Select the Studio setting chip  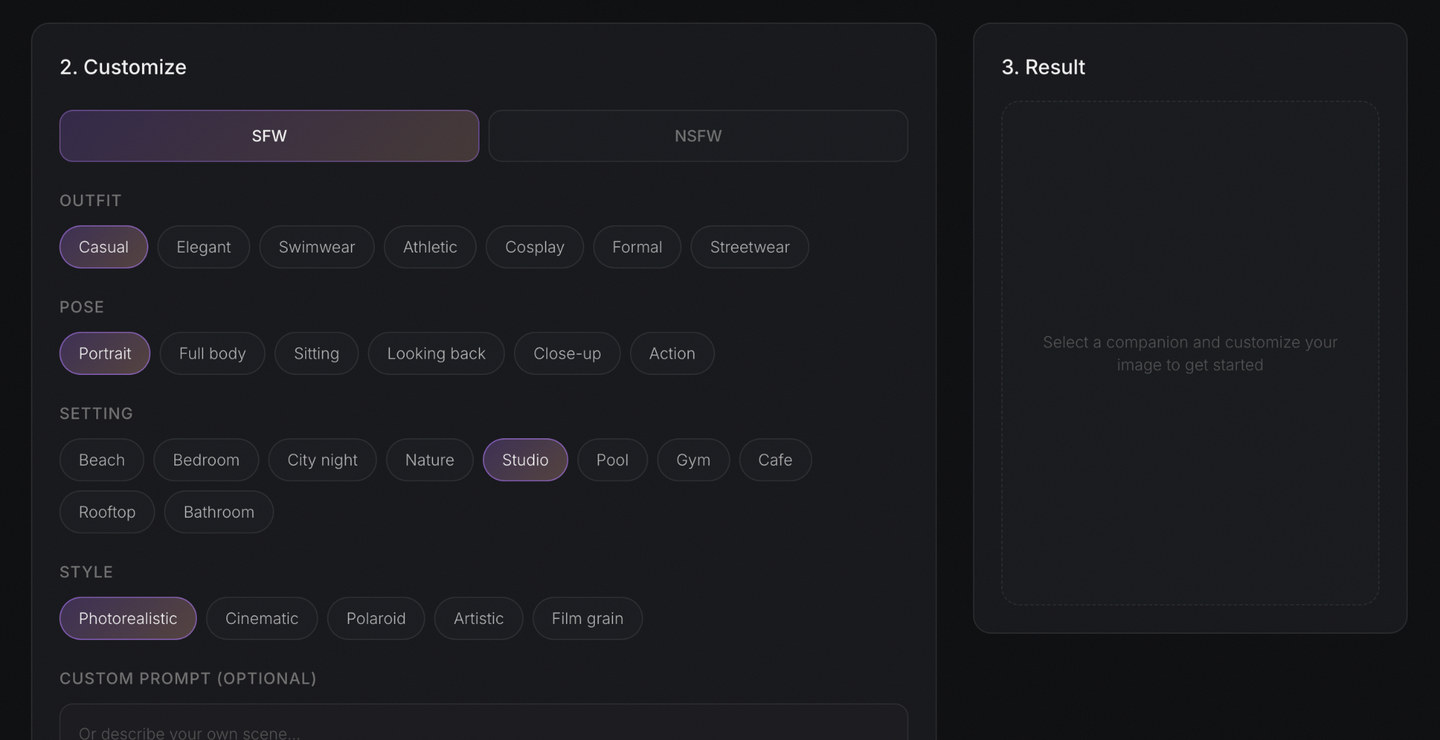coord(525,460)
